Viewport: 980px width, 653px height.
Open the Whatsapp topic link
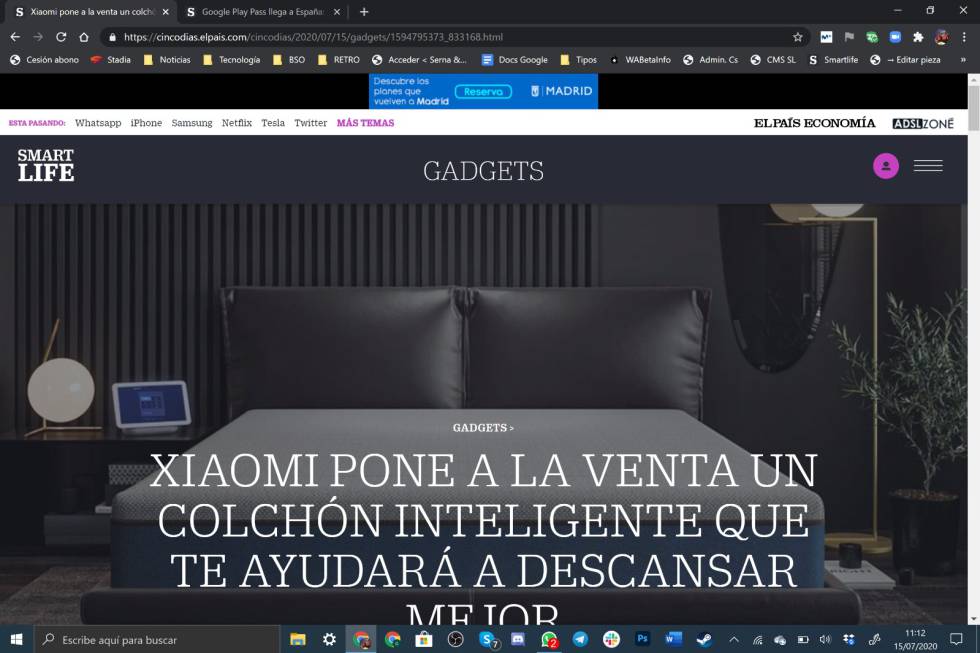(x=98, y=123)
